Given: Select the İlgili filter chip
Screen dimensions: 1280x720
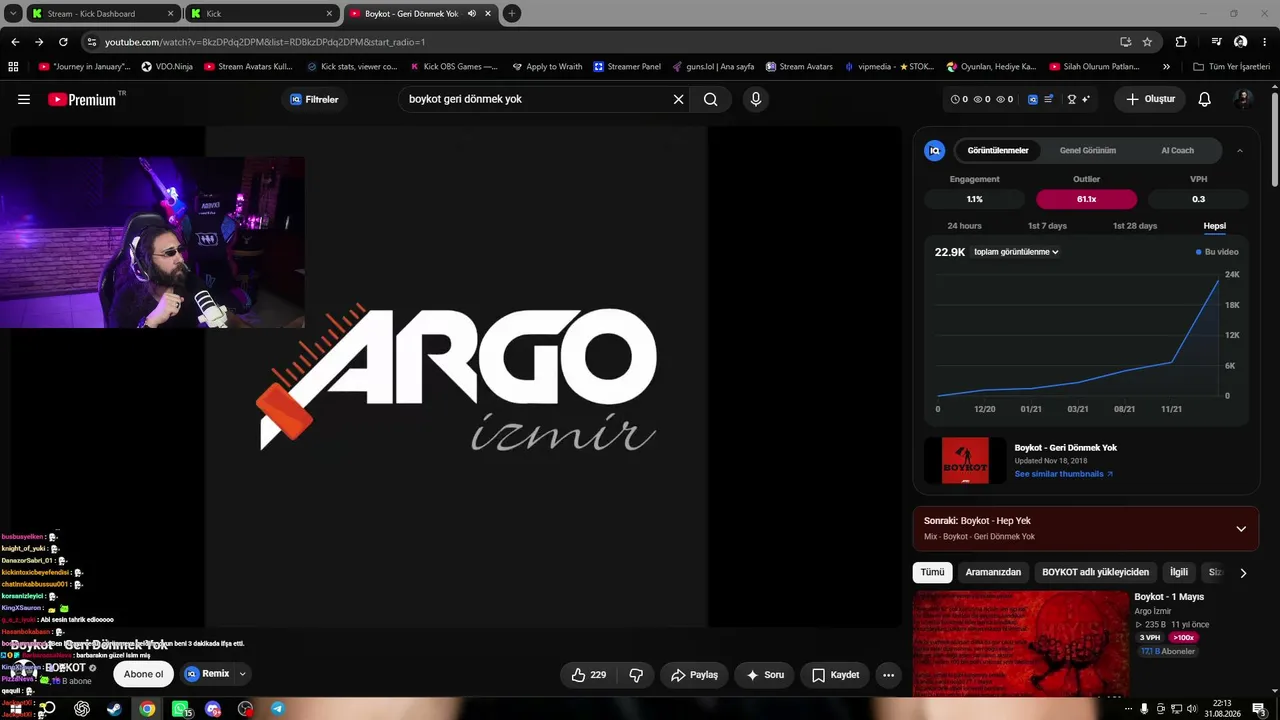Looking at the screenshot, I should click(x=1179, y=573).
